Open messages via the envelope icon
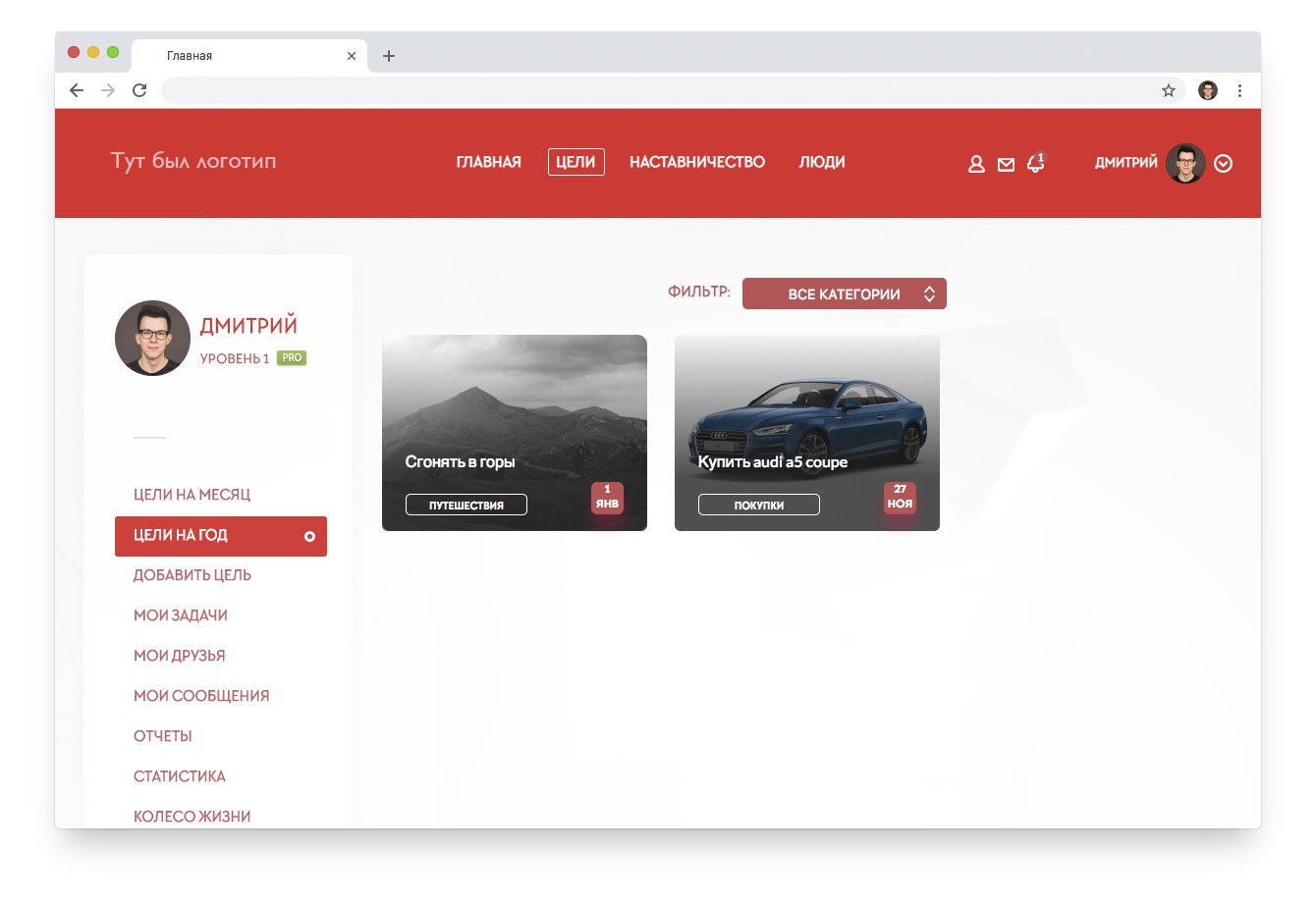This screenshot has width=1316, height=907. [1006, 165]
